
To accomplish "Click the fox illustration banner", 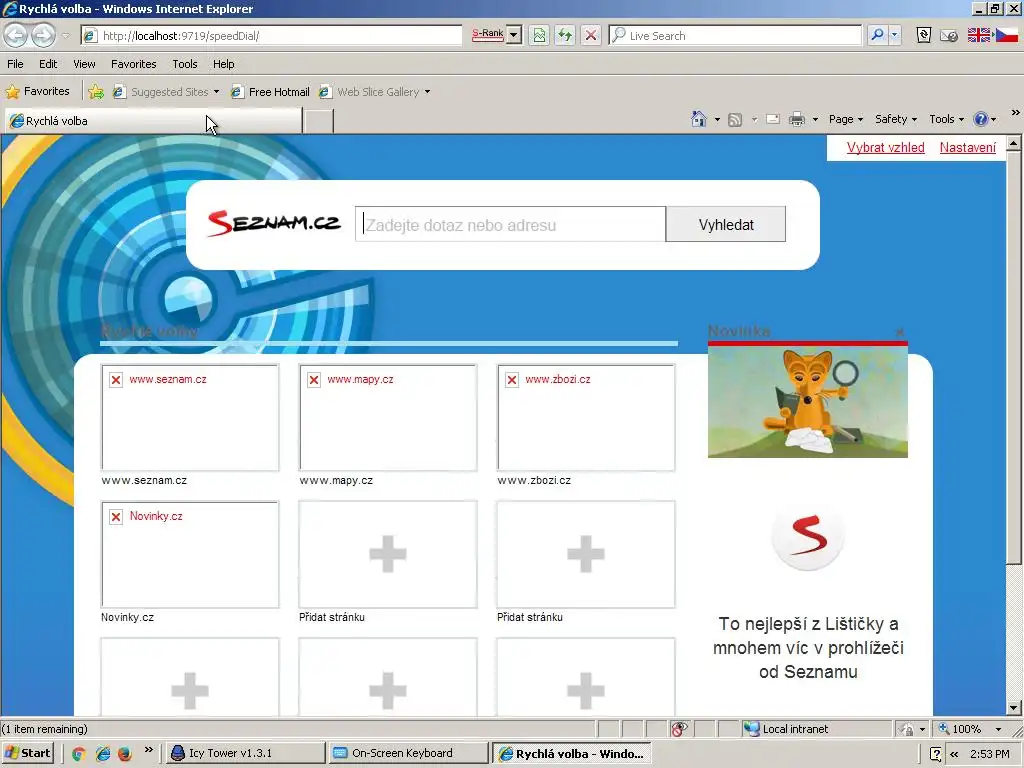I will (x=808, y=402).
